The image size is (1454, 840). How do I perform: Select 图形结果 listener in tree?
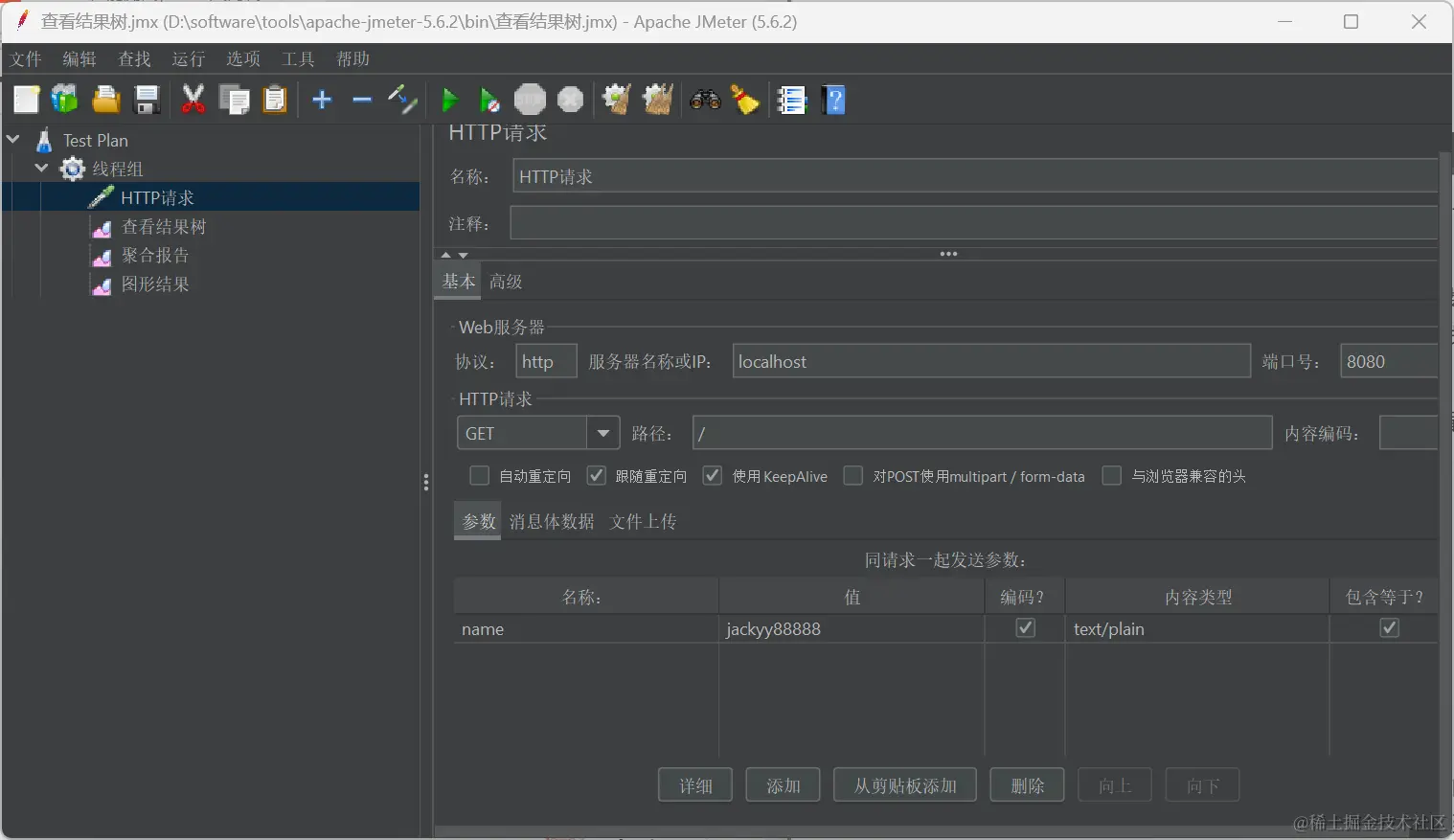coord(140,284)
